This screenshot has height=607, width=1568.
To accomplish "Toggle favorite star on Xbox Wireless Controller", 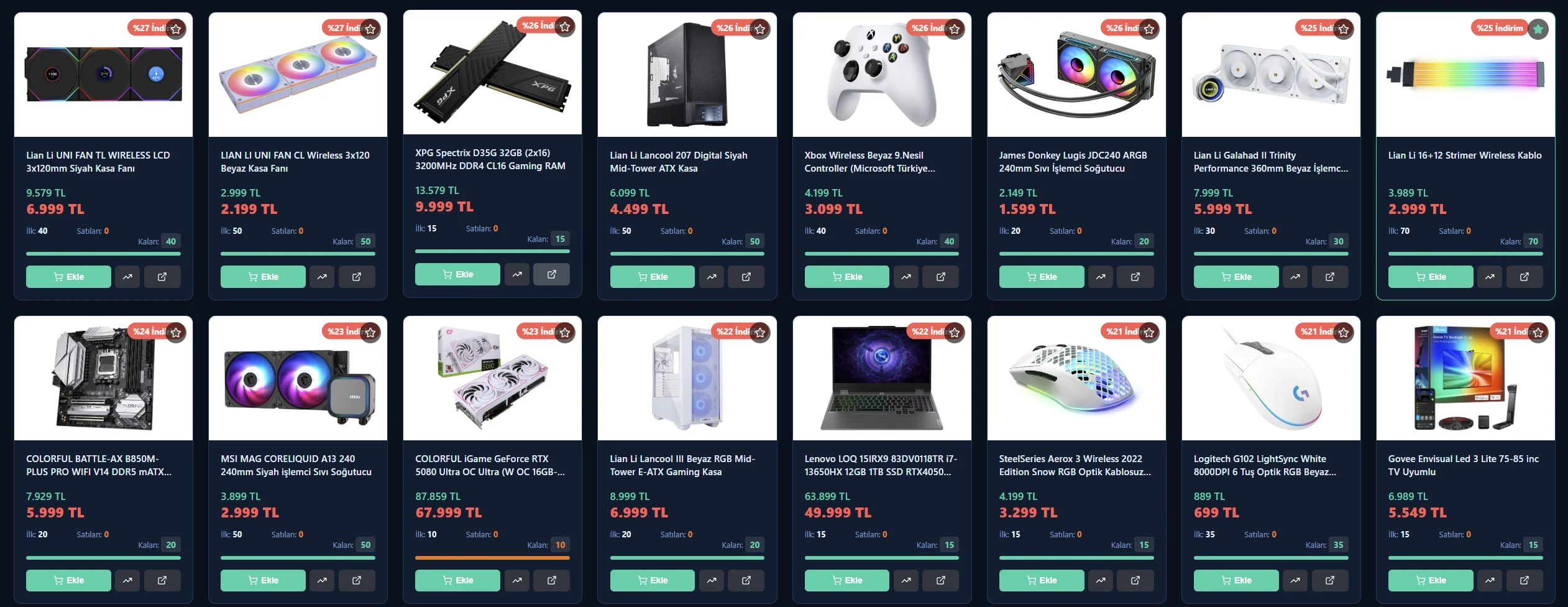I will tap(955, 29).
